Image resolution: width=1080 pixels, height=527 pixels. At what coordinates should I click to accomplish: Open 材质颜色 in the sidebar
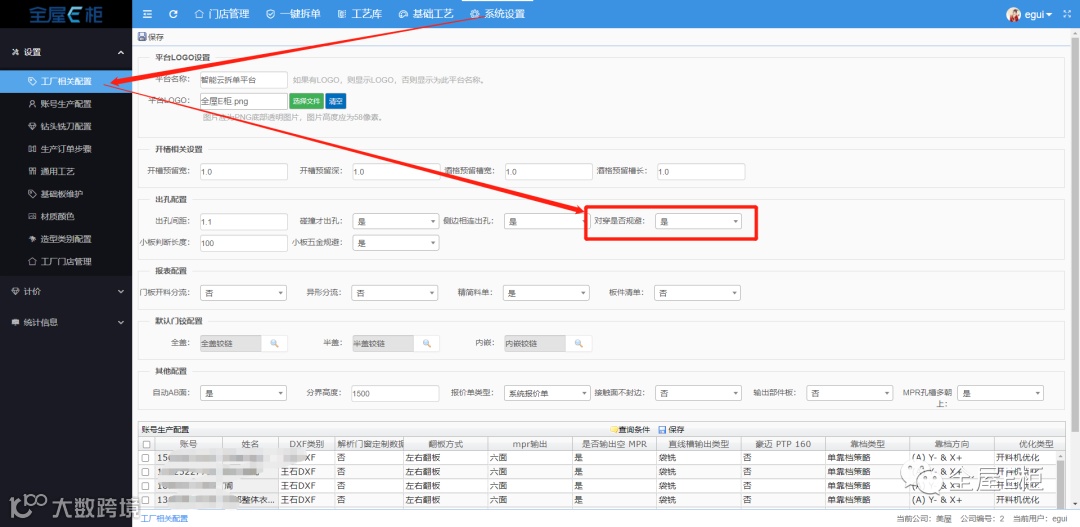coord(66,216)
